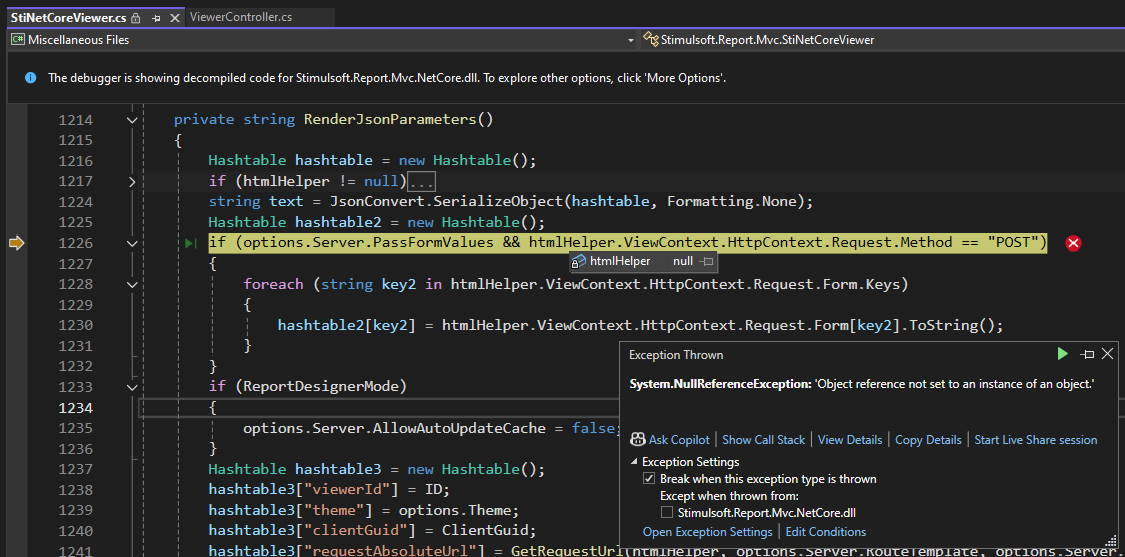Click the read-only lock icon on StiNetCoreViewer.cs tab

136,18
